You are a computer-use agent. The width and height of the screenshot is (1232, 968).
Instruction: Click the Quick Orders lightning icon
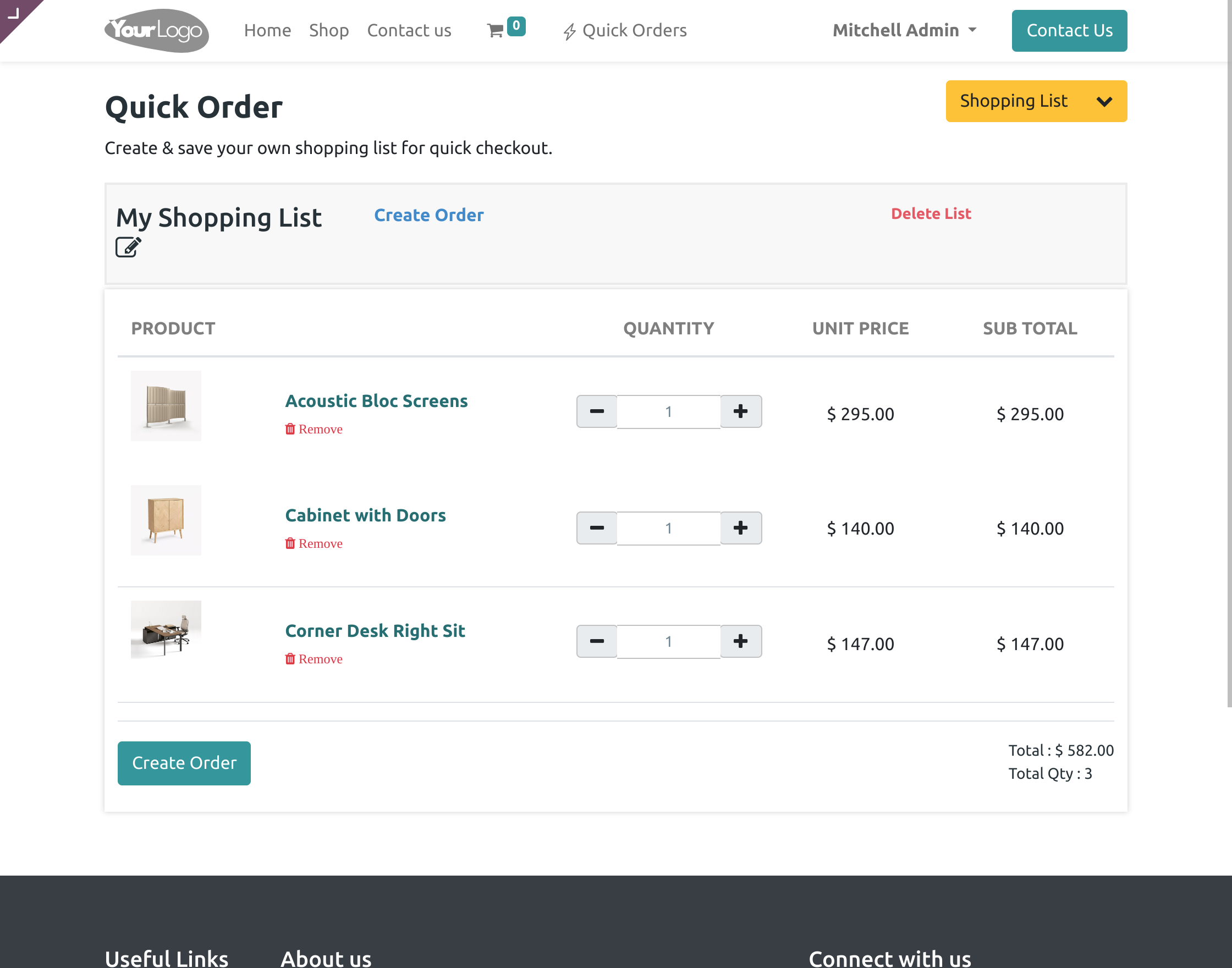[x=570, y=31]
